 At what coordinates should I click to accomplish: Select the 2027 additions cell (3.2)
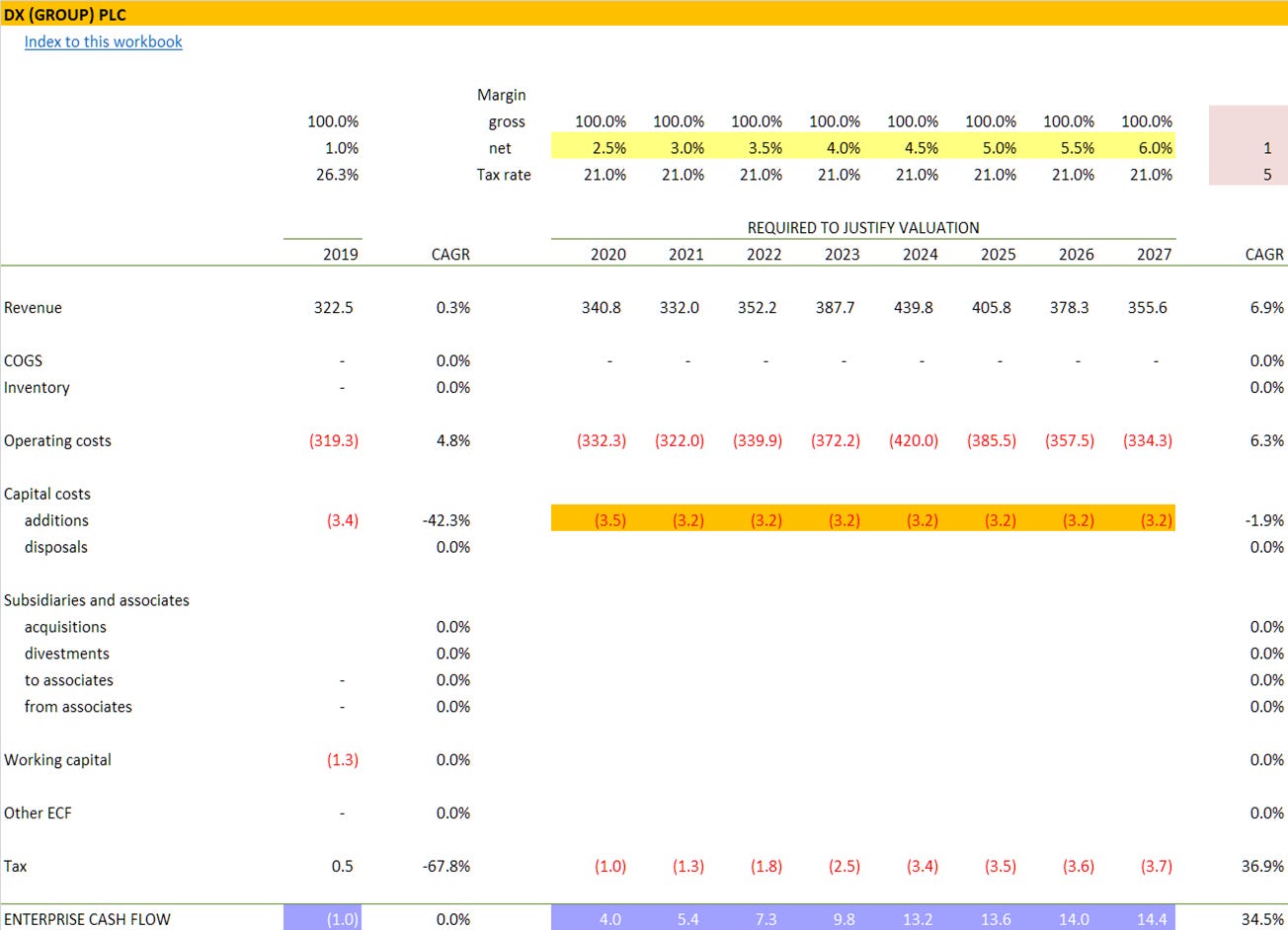(x=1157, y=520)
